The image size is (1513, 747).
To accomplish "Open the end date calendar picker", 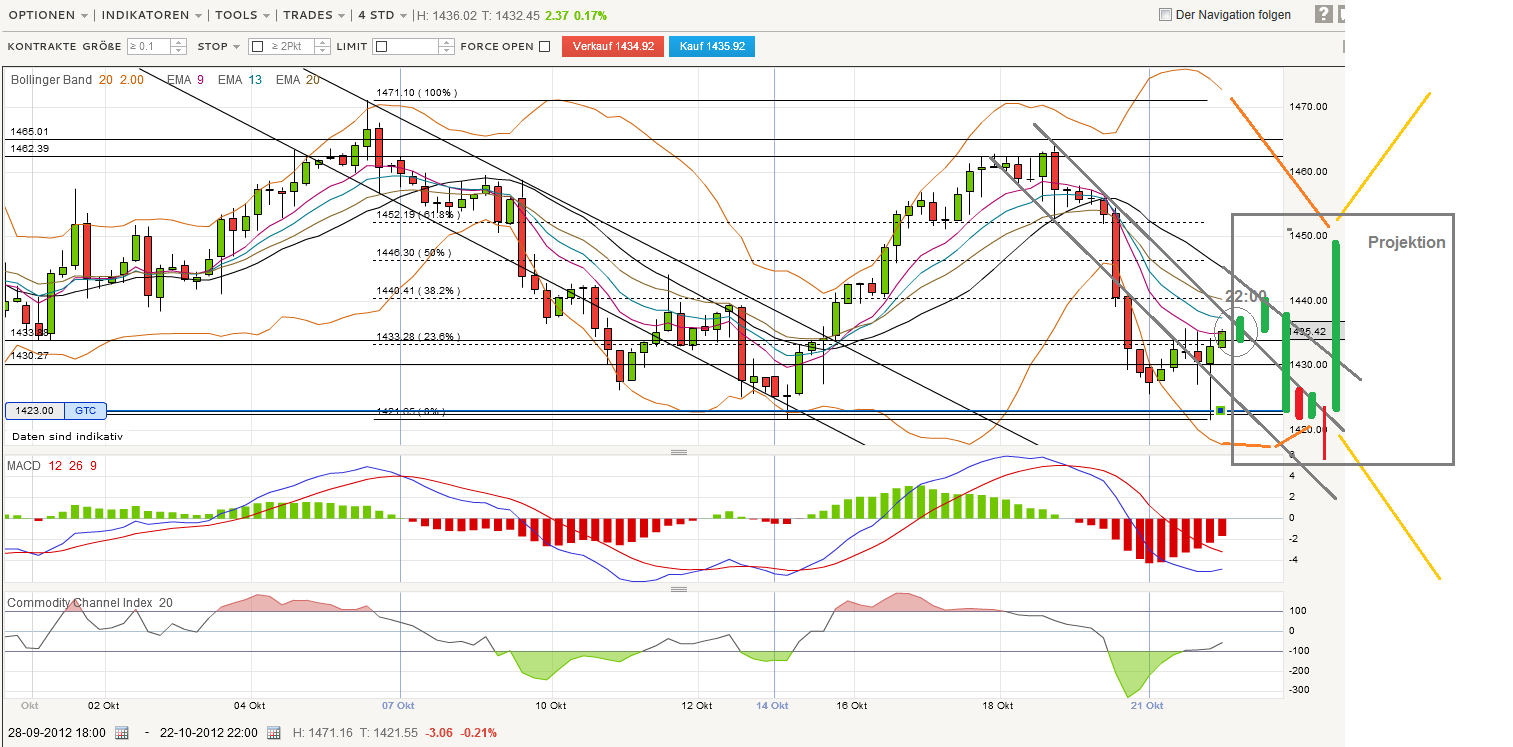I will coord(272,733).
